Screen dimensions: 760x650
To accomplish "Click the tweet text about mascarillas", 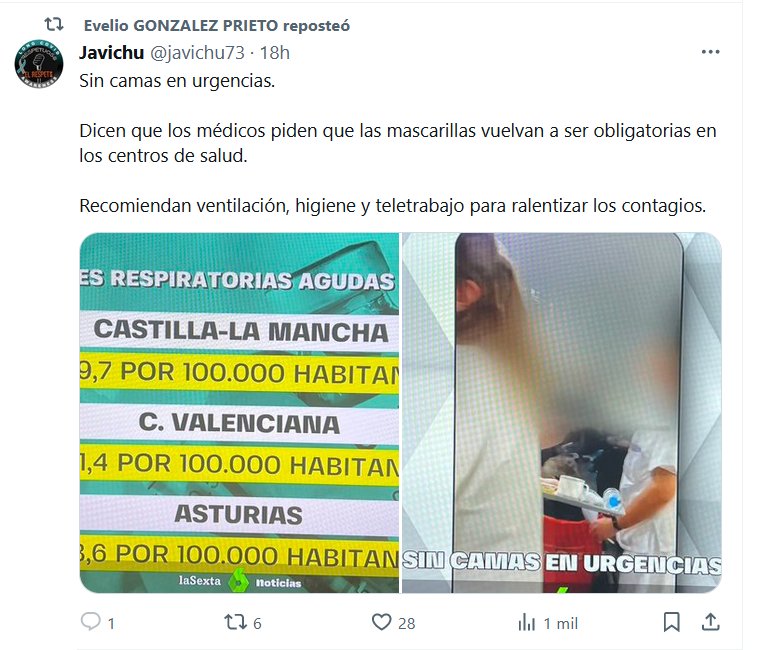I will [397, 143].
